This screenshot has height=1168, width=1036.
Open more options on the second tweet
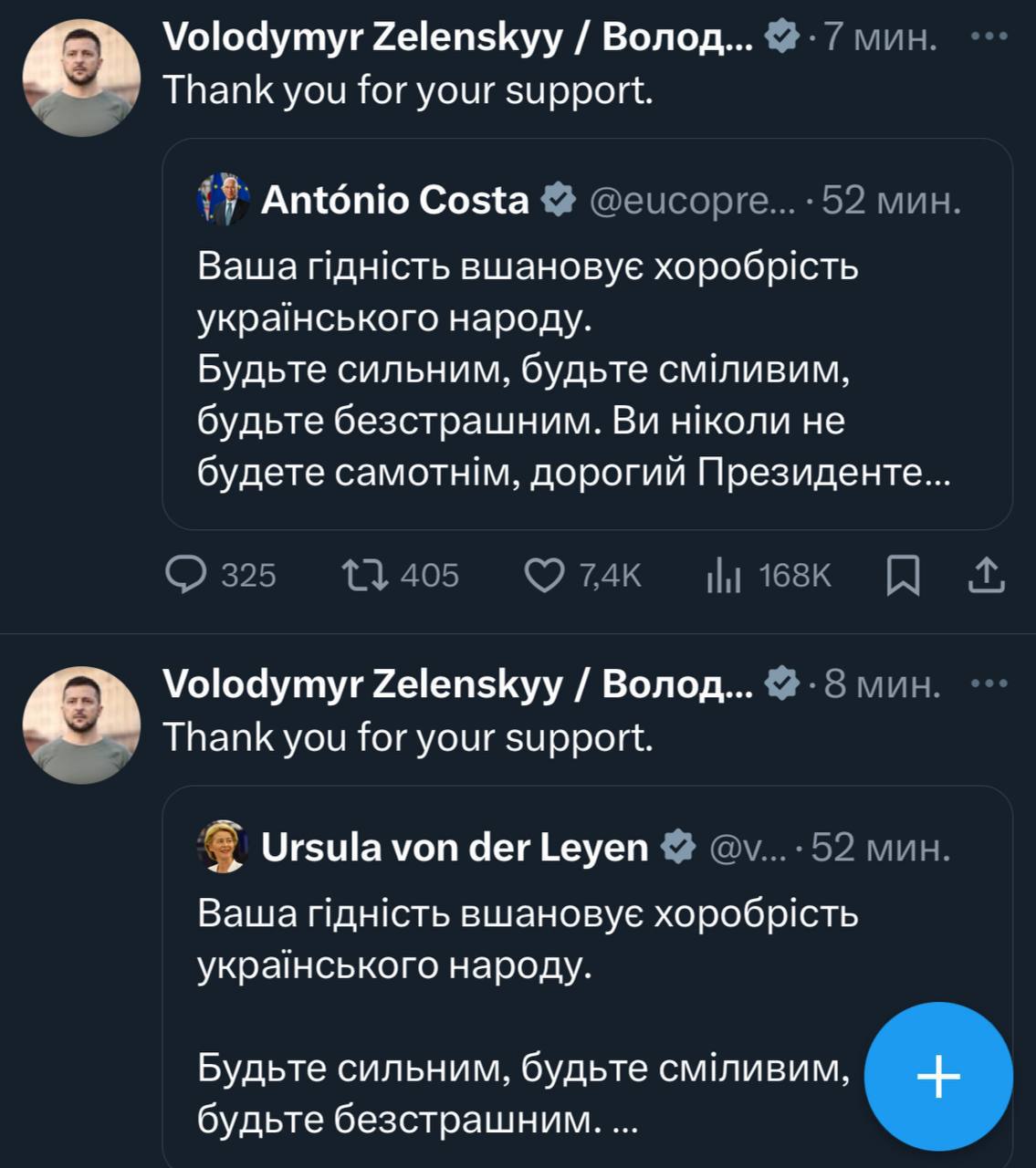tap(989, 683)
